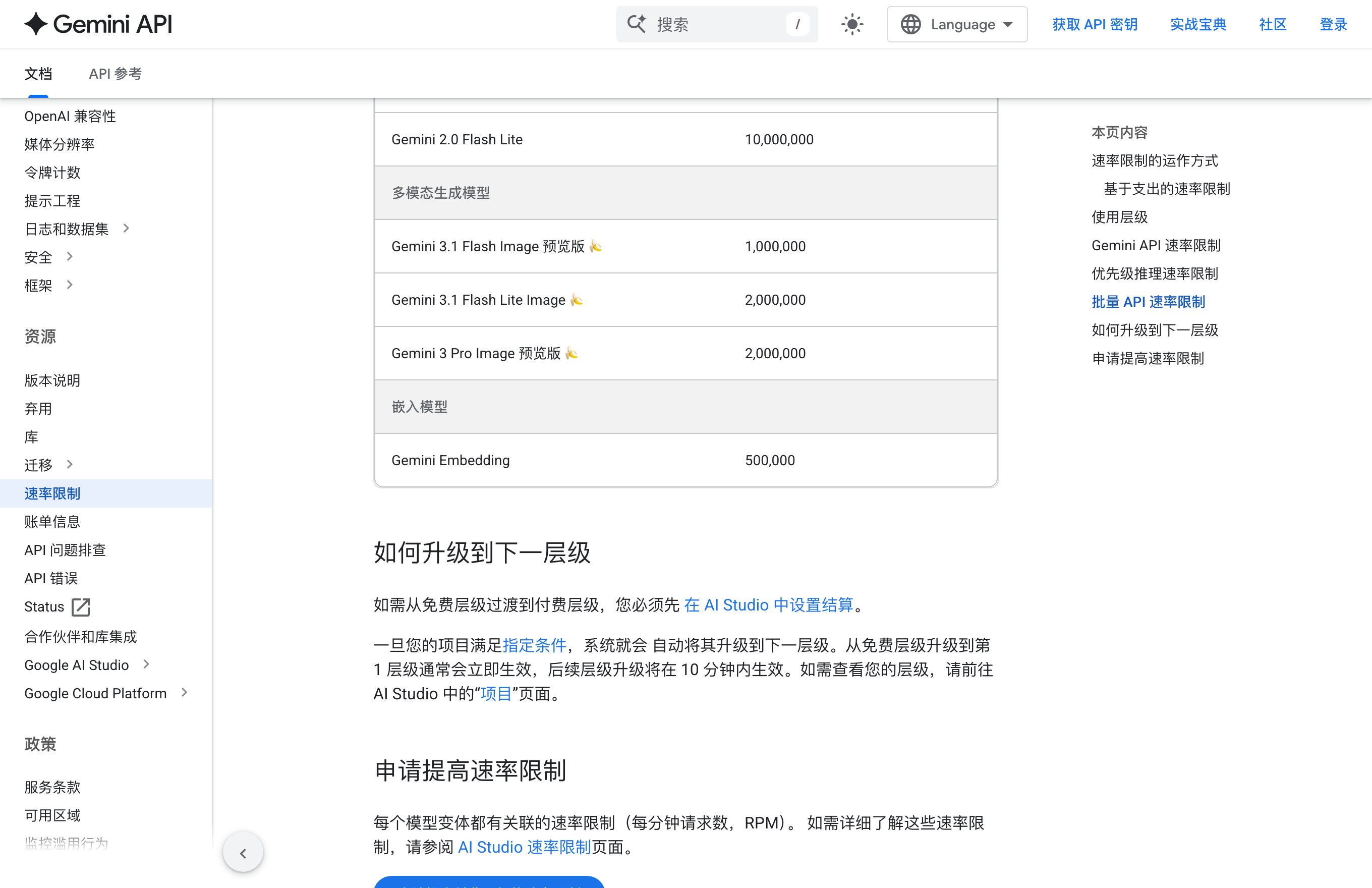Jump to 批量 API 速率限制 in page contents
This screenshot has width=1372, height=888.
(1148, 302)
